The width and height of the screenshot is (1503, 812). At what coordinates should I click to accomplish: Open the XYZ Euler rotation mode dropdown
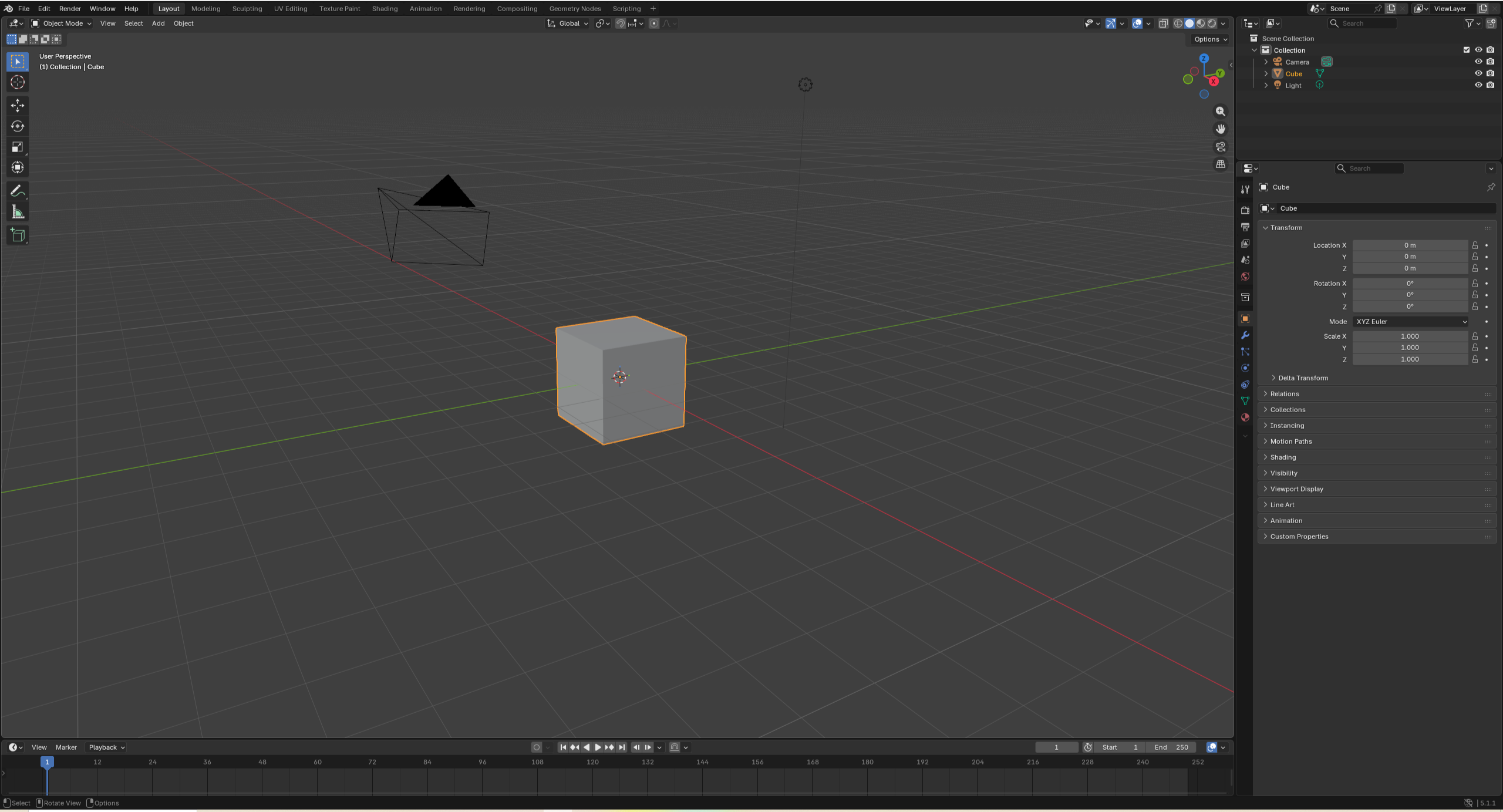pyautogui.click(x=1411, y=321)
